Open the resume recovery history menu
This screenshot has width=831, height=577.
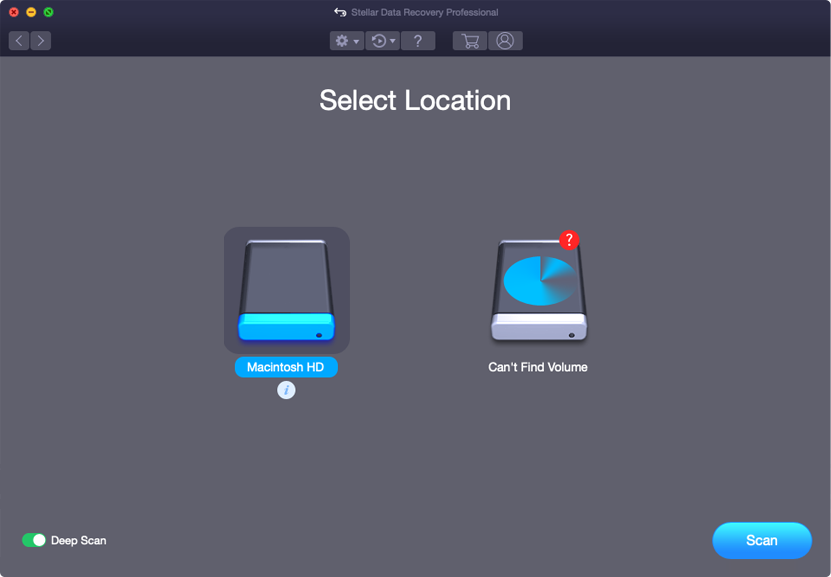383,41
